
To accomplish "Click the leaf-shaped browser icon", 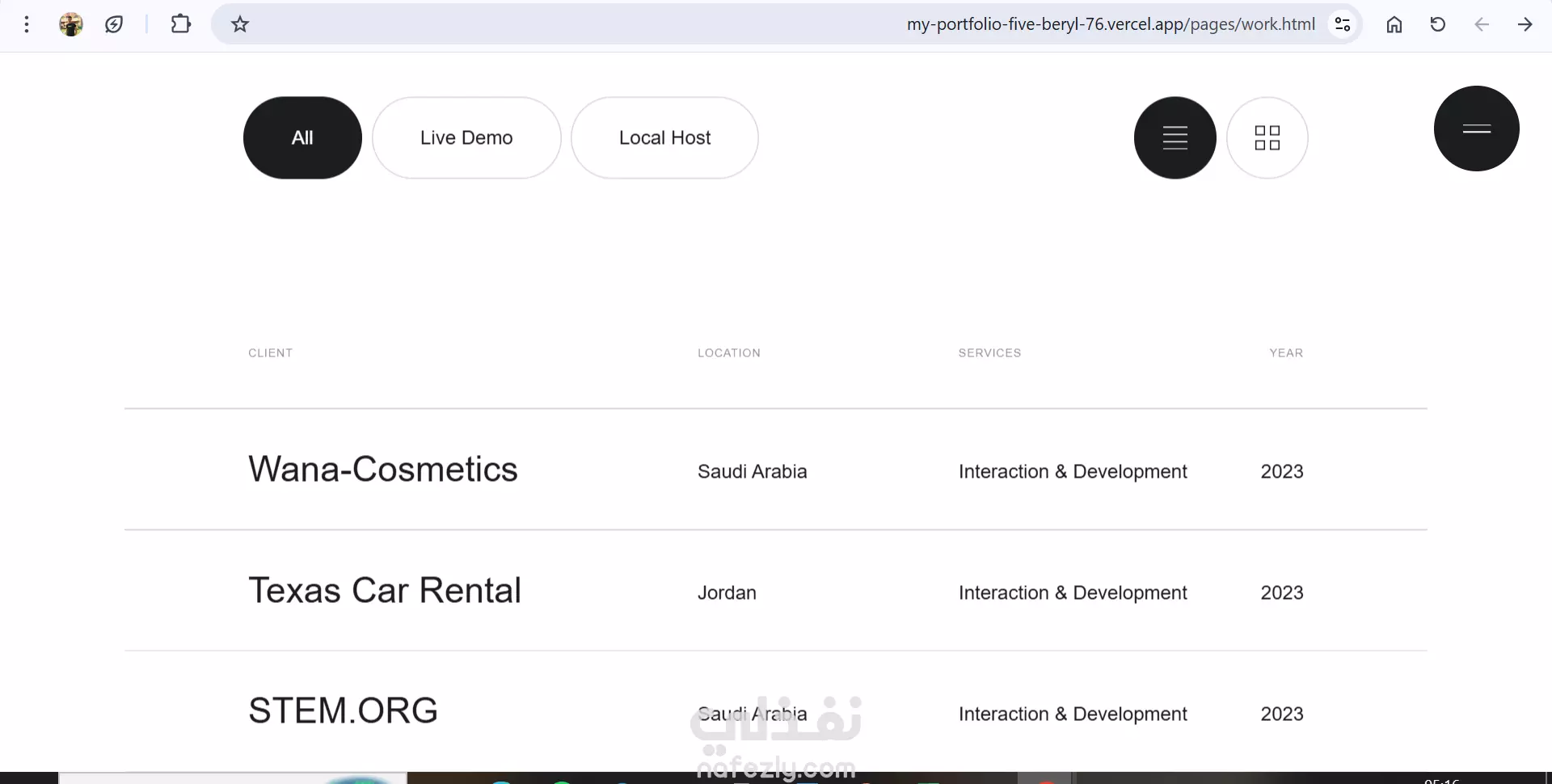I will click(x=114, y=24).
